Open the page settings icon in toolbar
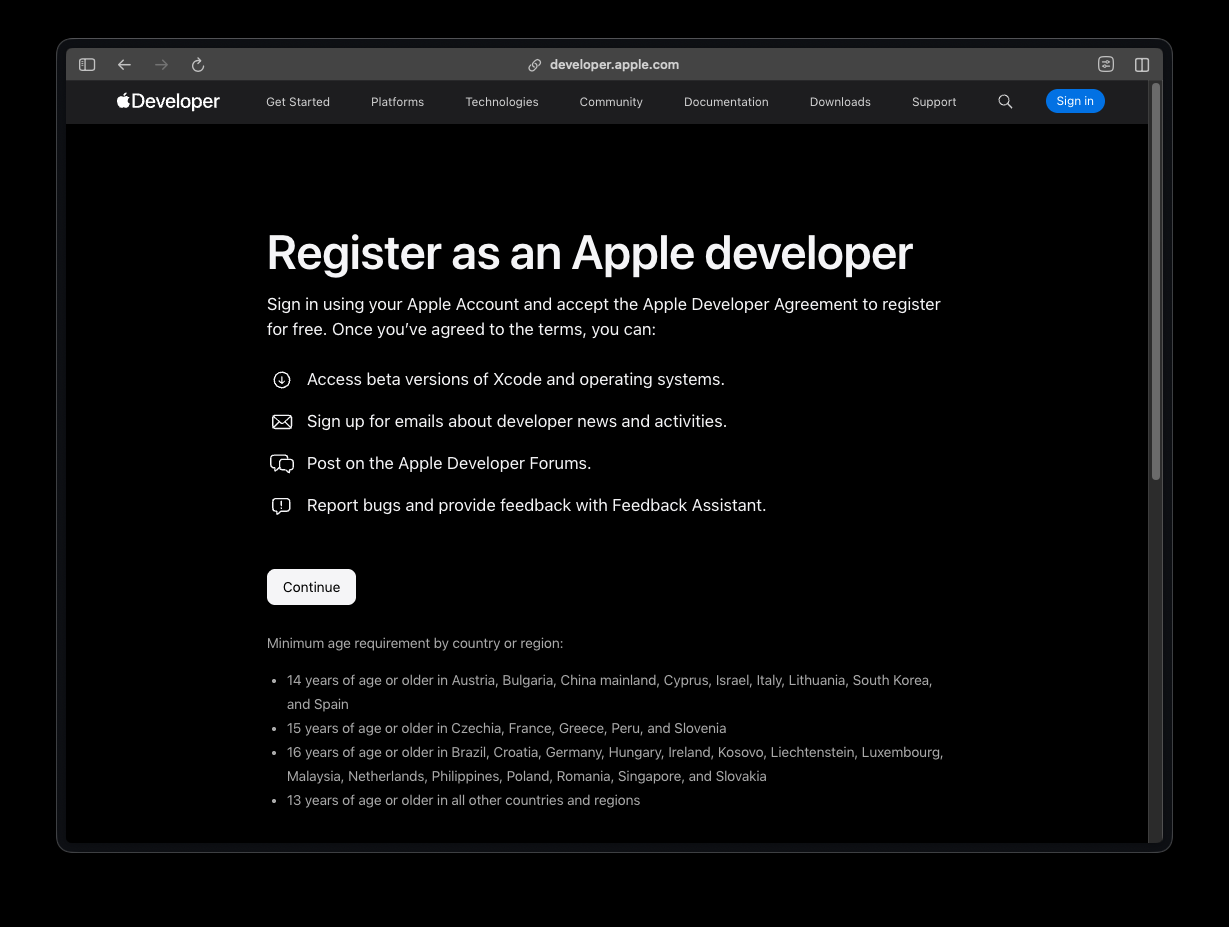The width and height of the screenshot is (1229, 927). coord(1105,65)
